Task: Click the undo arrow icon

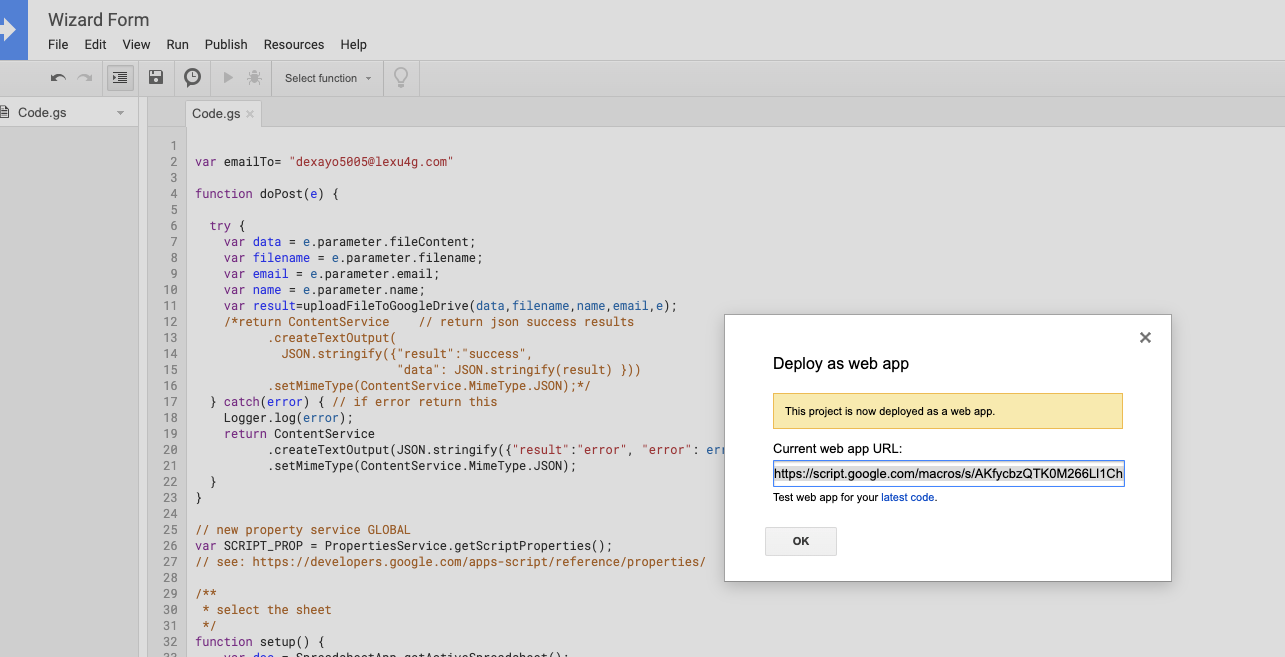Action: (x=59, y=78)
